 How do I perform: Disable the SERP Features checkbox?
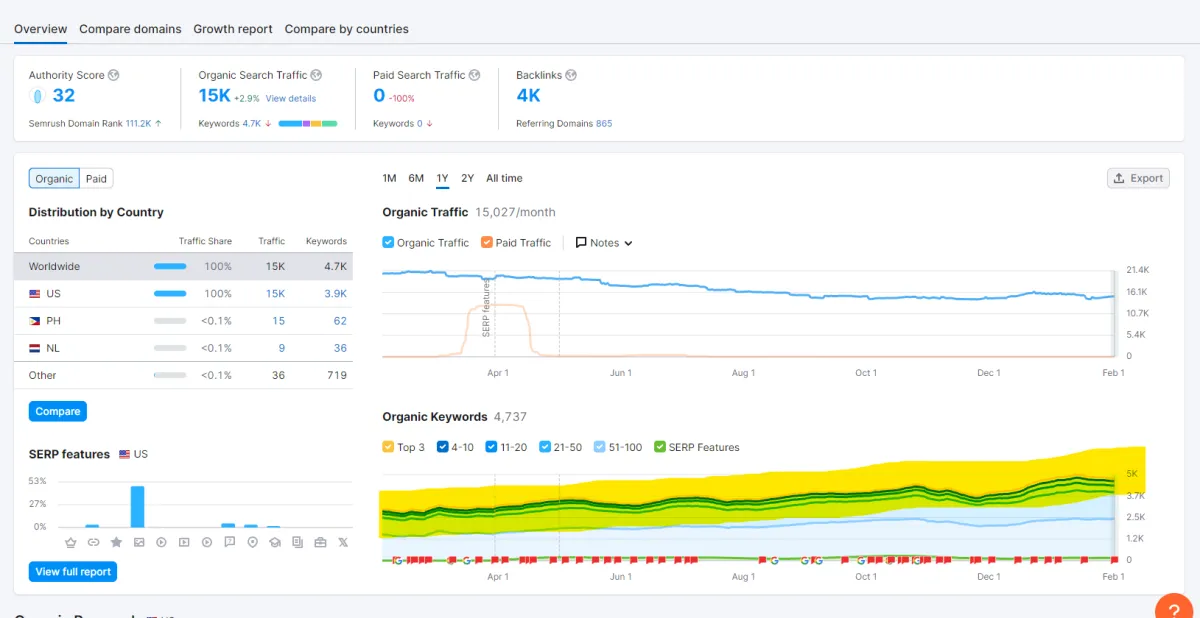(x=659, y=447)
